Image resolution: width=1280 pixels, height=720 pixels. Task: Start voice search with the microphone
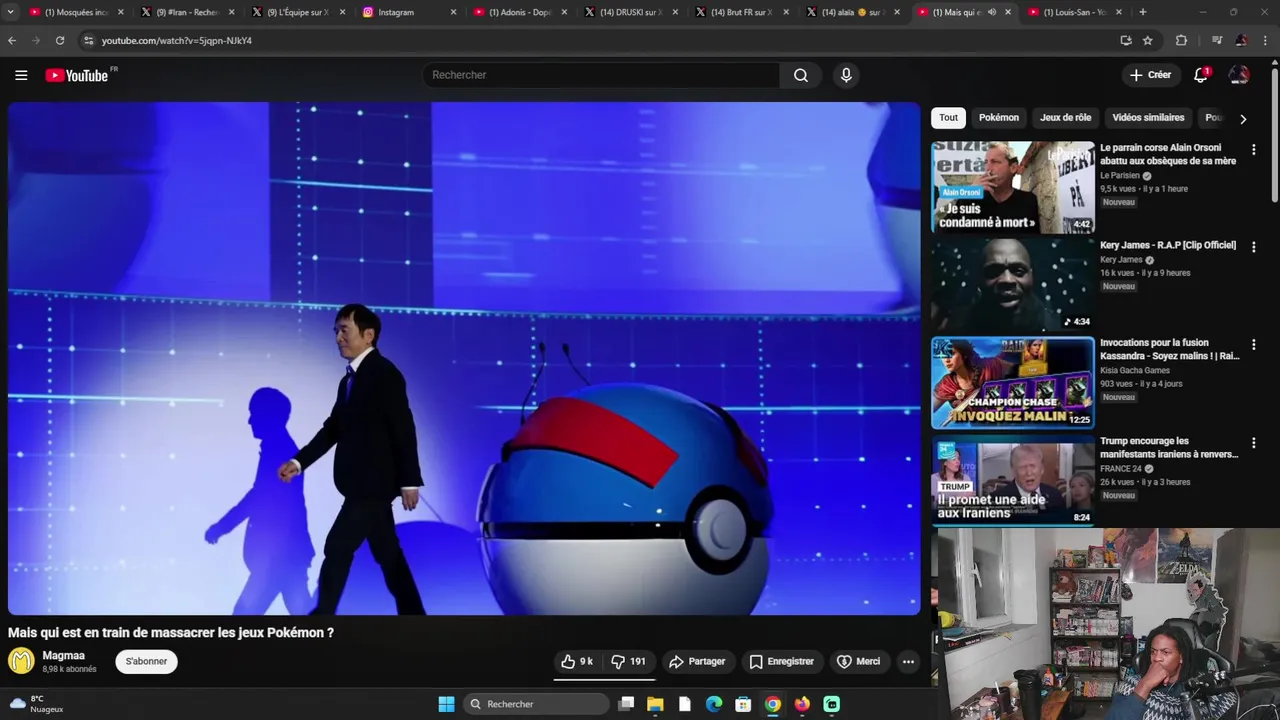pos(846,75)
